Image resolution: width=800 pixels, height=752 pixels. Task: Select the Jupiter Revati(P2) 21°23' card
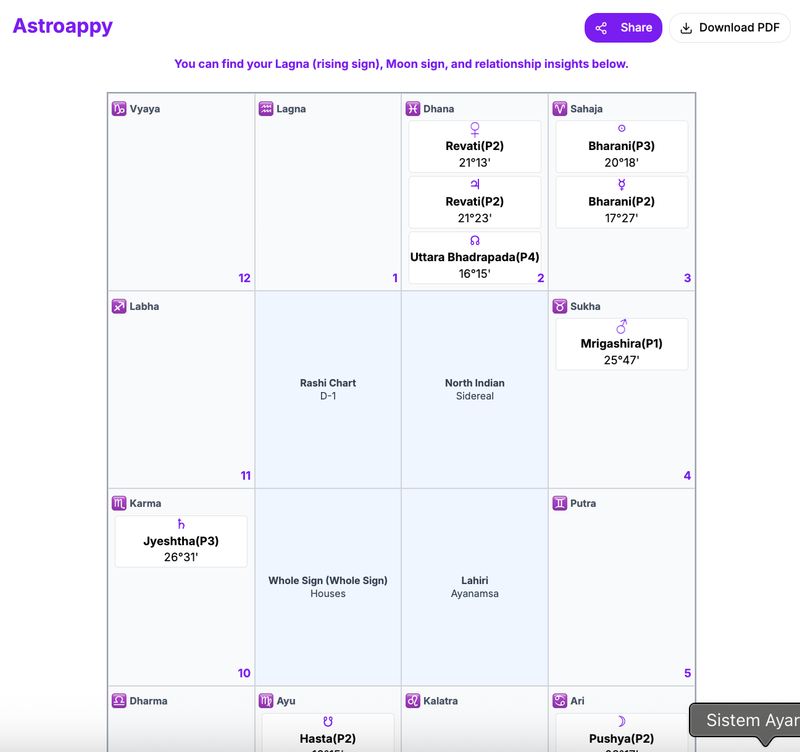pos(474,202)
